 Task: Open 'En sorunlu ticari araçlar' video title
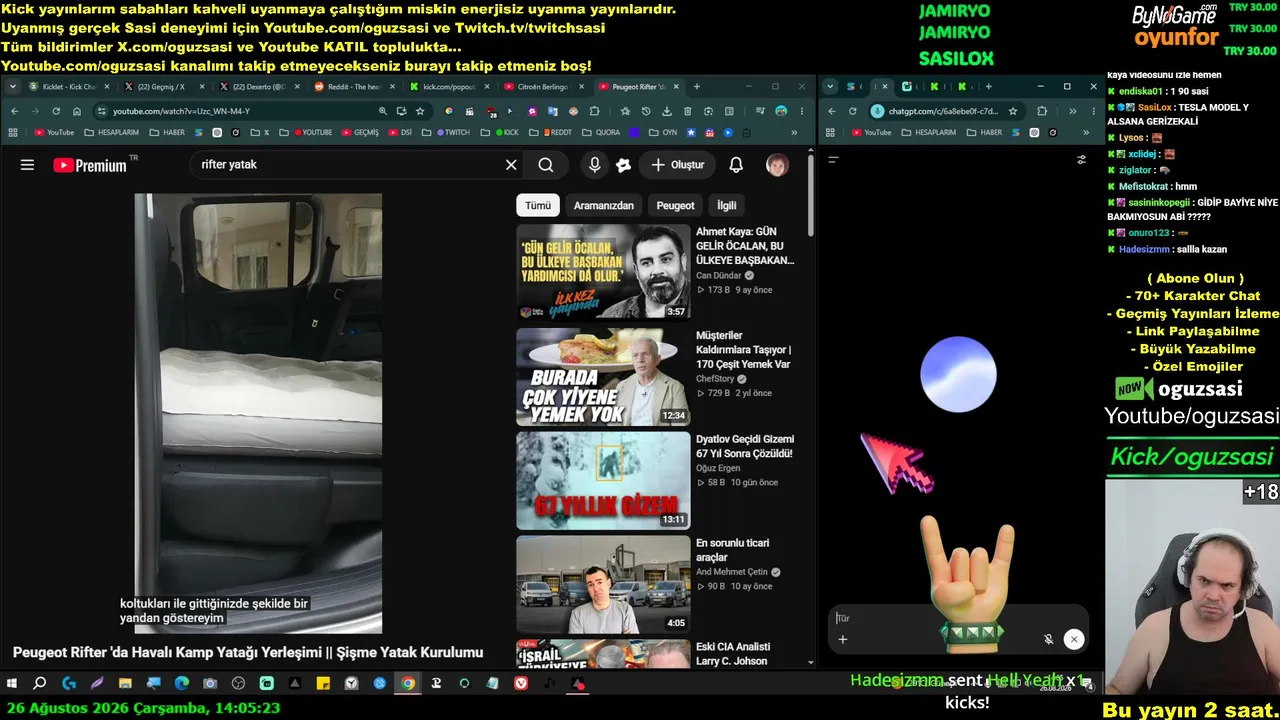point(732,550)
